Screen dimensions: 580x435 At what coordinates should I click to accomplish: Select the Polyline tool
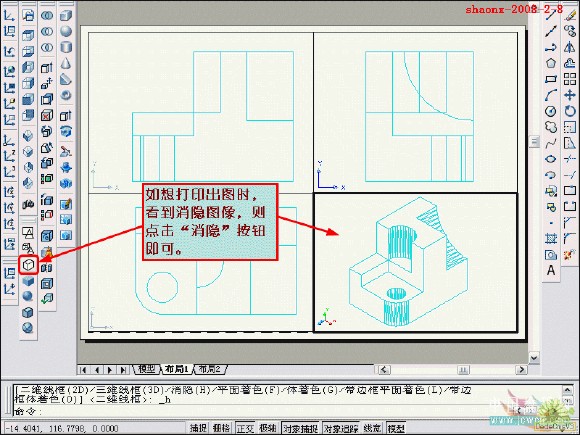pos(551,47)
